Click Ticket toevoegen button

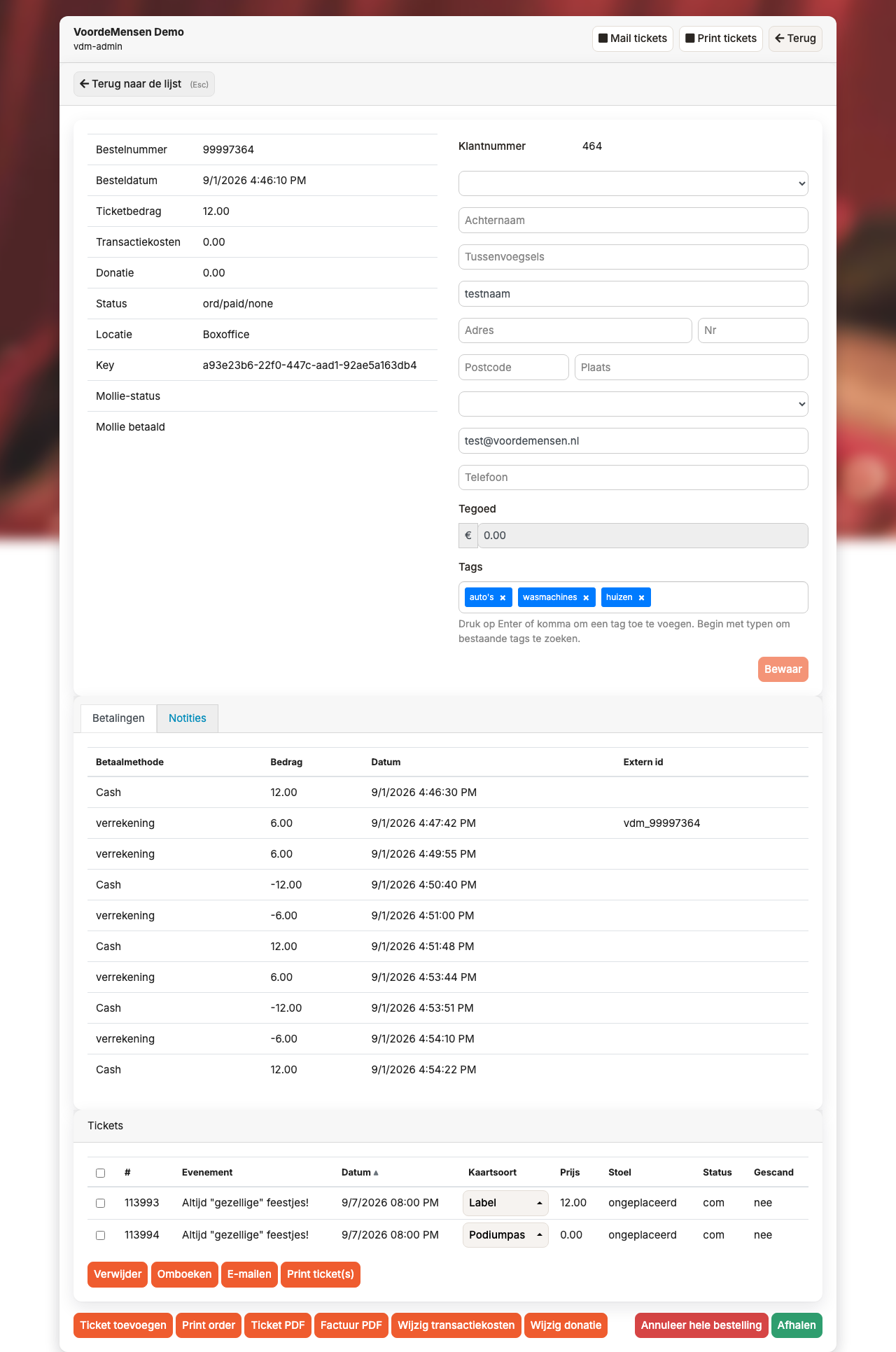pyautogui.click(x=123, y=1325)
